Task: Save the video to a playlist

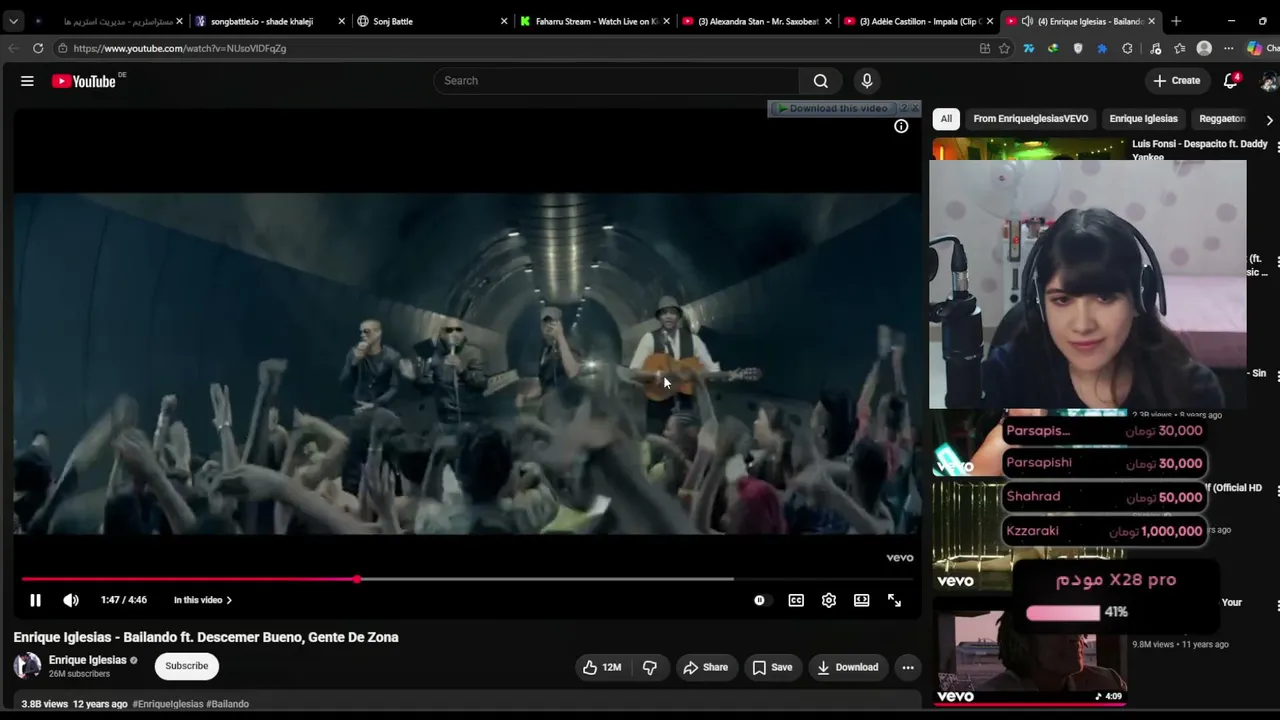Action: (x=772, y=667)
